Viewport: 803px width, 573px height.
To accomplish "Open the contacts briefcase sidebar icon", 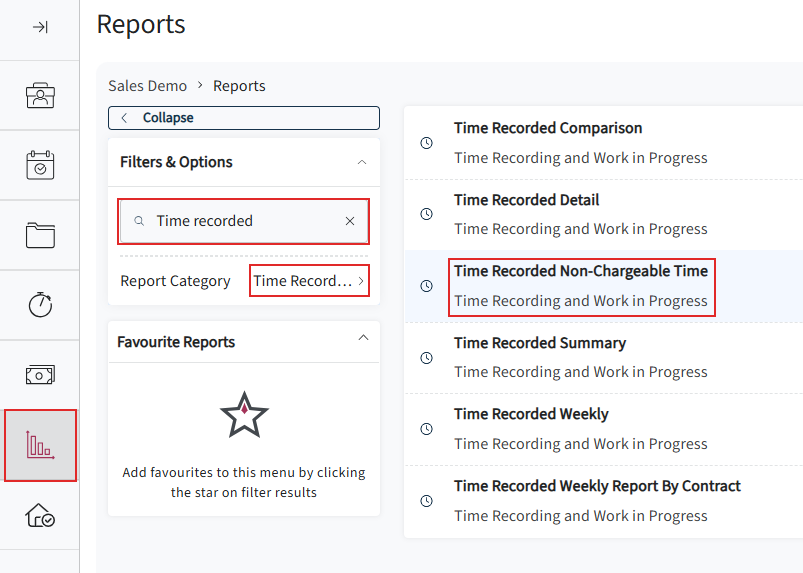I will coord(40,95).
